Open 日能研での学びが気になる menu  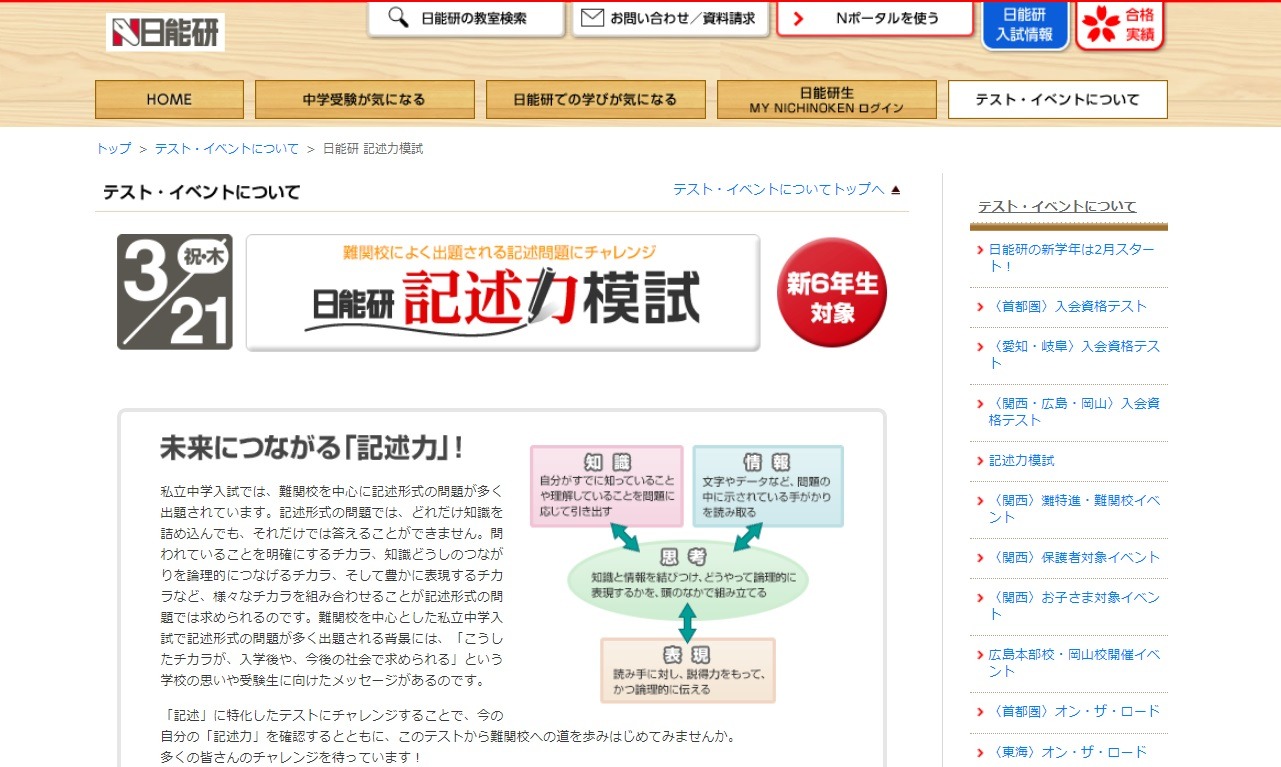pyautogui.click(x=595, y=100)
